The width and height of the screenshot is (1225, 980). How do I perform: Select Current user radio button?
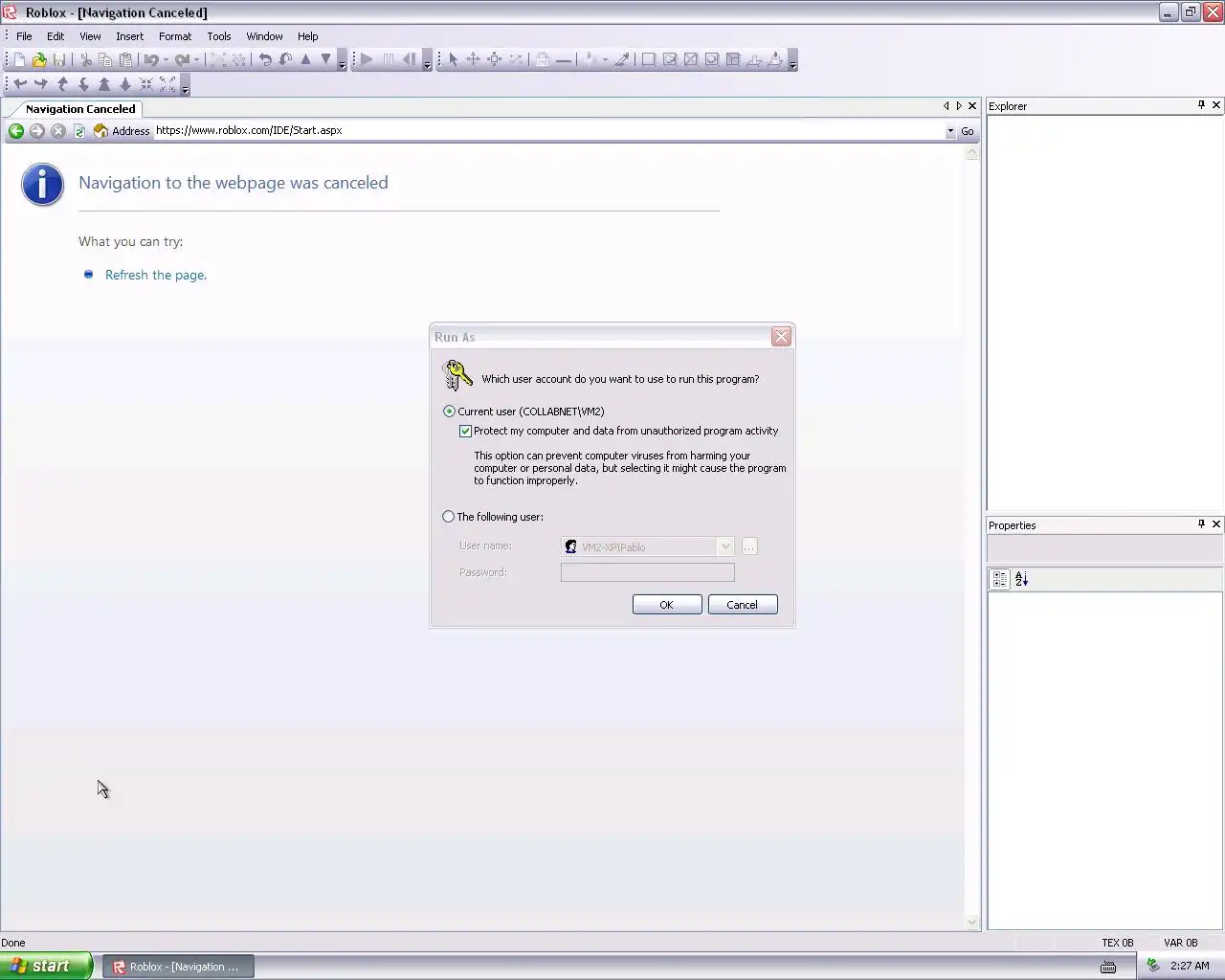coord(449,412)
